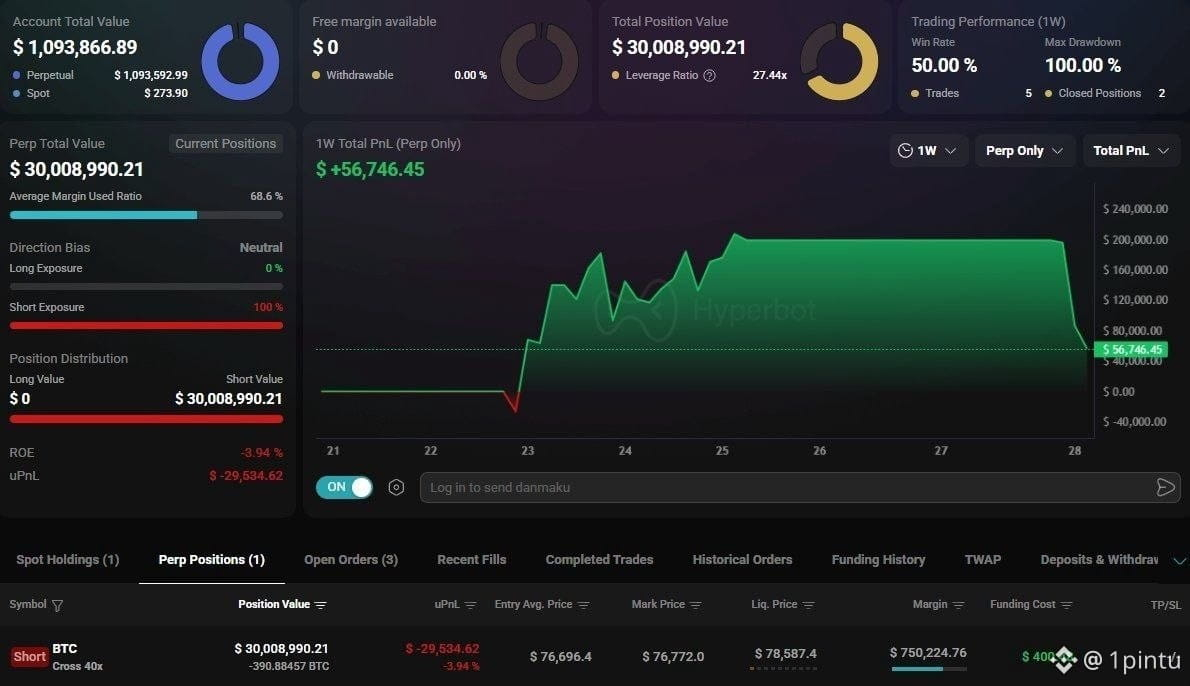Switch to the Spot Holdings (1) tab
1190x686 pixels.
[x=68, y=559]
